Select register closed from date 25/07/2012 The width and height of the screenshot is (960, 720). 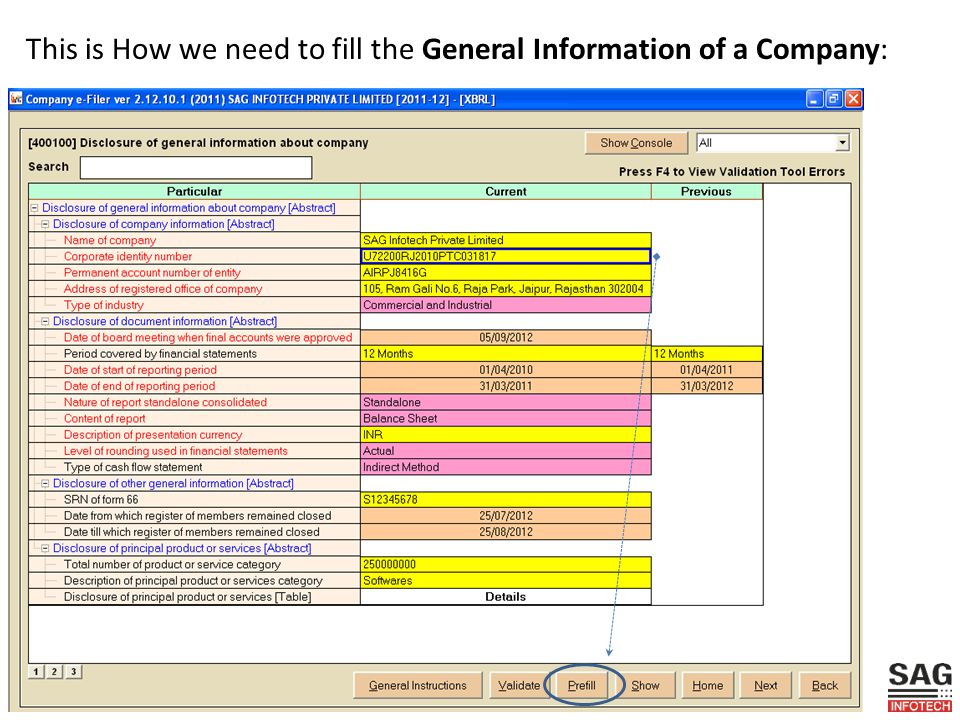(x=506, y=516)
